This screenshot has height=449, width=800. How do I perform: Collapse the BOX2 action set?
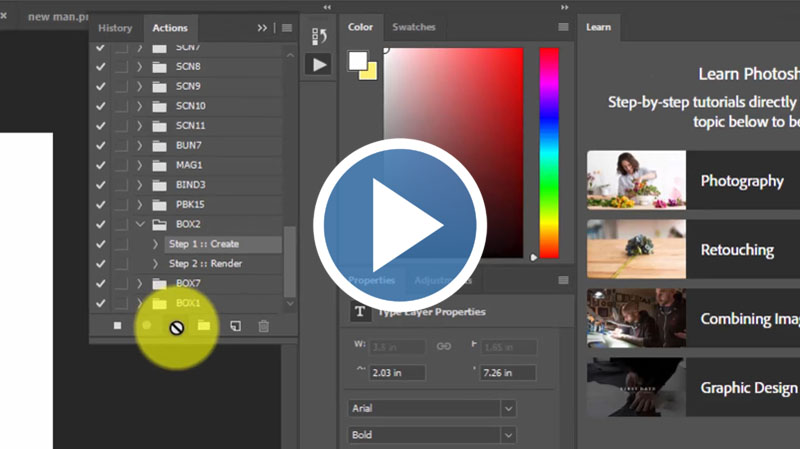click(x=140, y=224)
